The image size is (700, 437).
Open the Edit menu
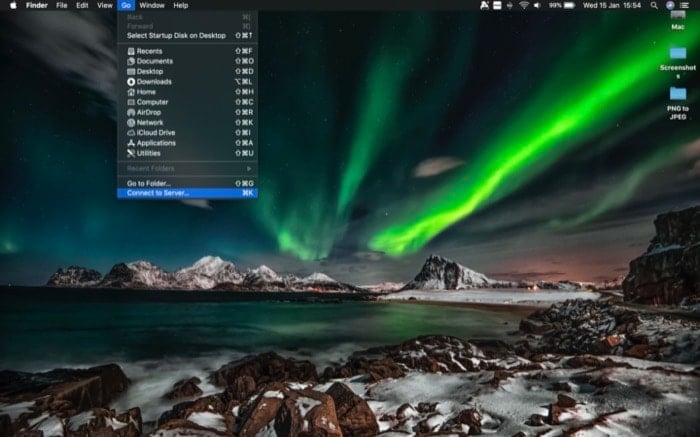coord(82,5)
